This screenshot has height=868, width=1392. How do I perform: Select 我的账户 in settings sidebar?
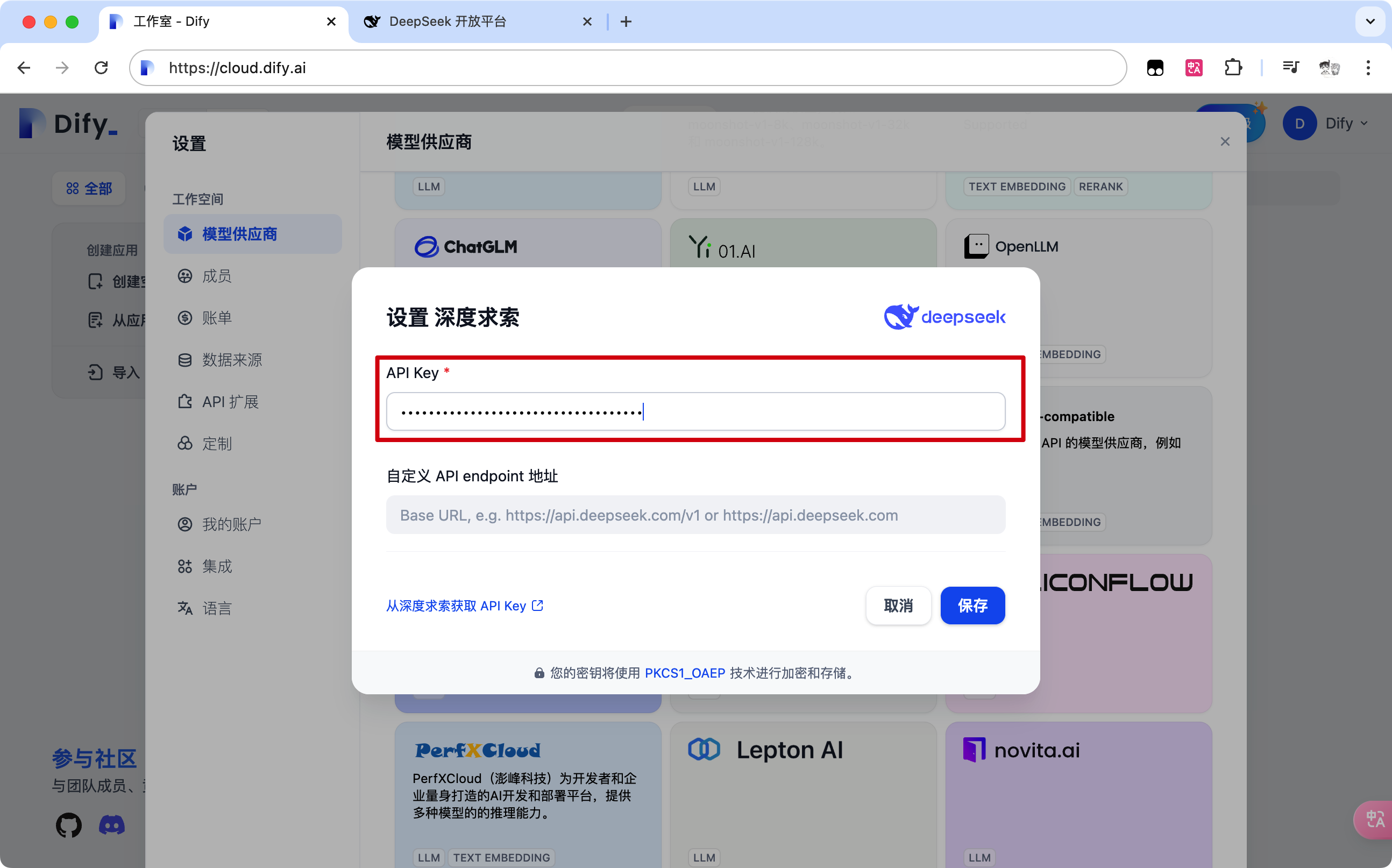[253, 524]
